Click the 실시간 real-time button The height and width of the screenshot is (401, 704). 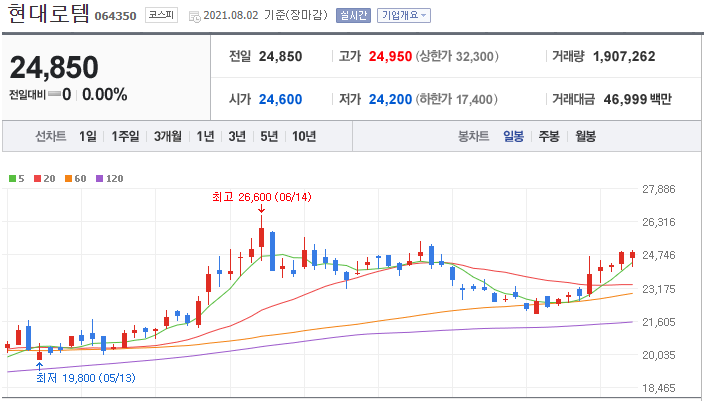point(353,15)
